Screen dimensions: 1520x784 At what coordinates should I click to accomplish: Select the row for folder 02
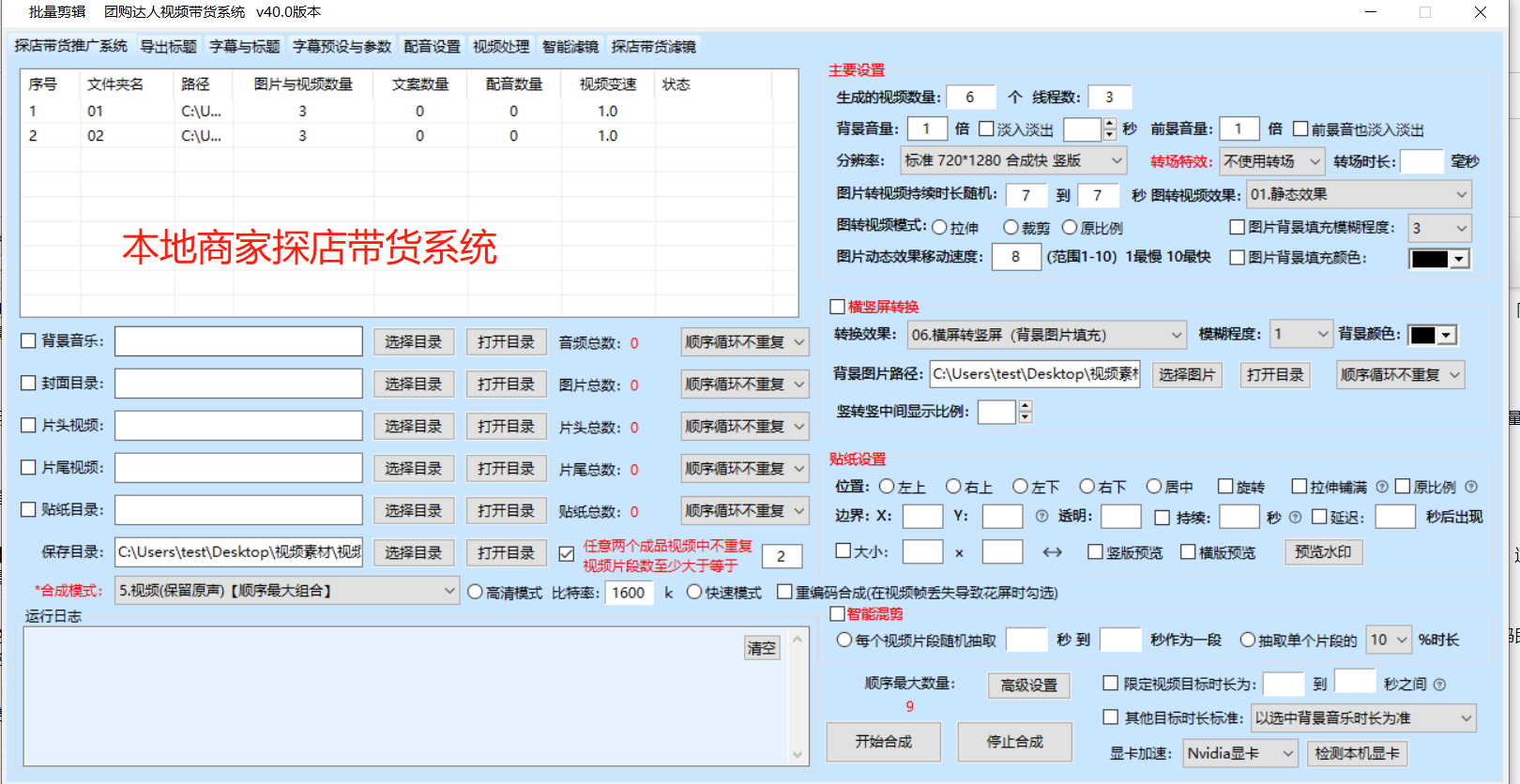(x=409, y=136)
